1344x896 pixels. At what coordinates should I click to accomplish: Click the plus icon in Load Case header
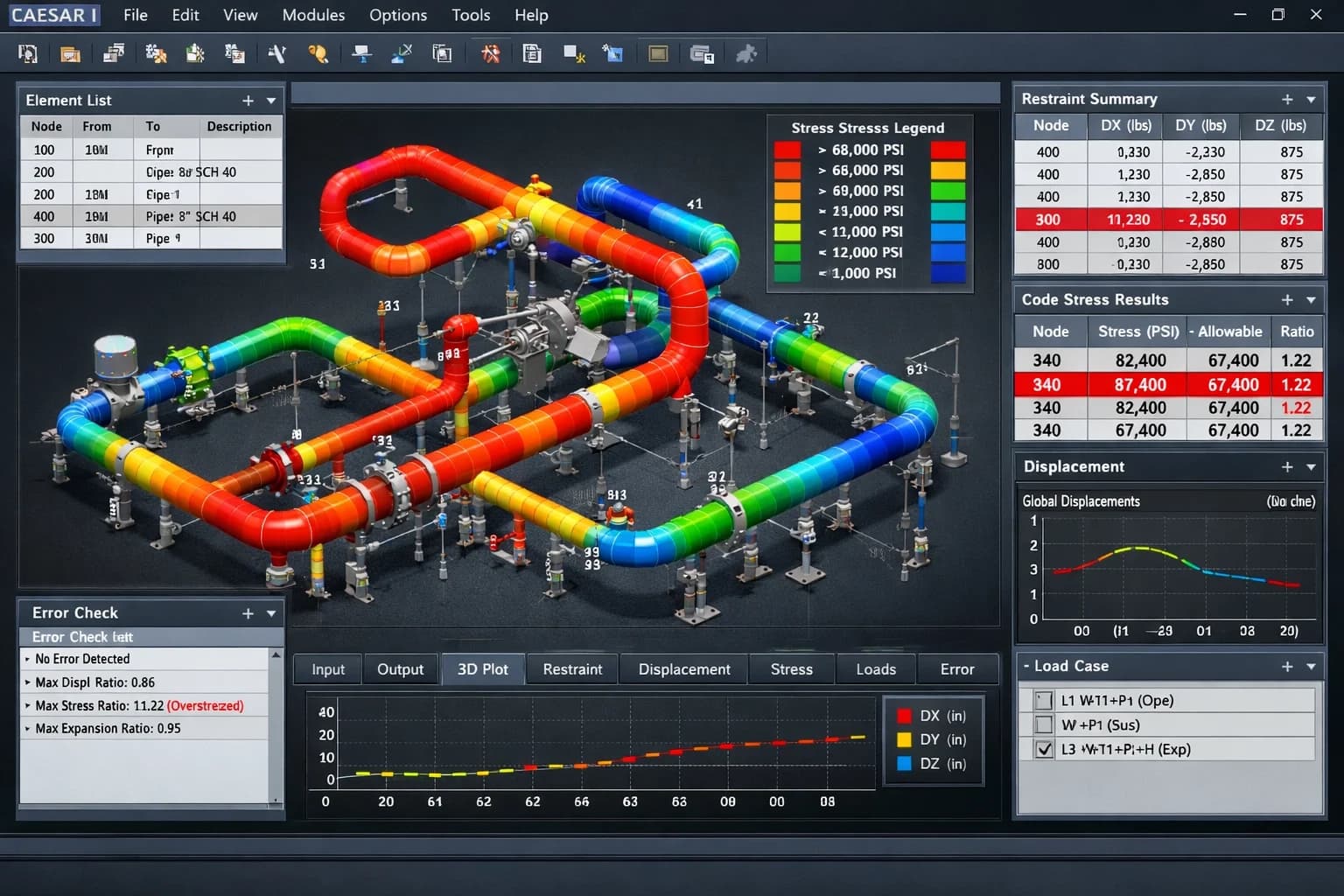click(1287, 667)
